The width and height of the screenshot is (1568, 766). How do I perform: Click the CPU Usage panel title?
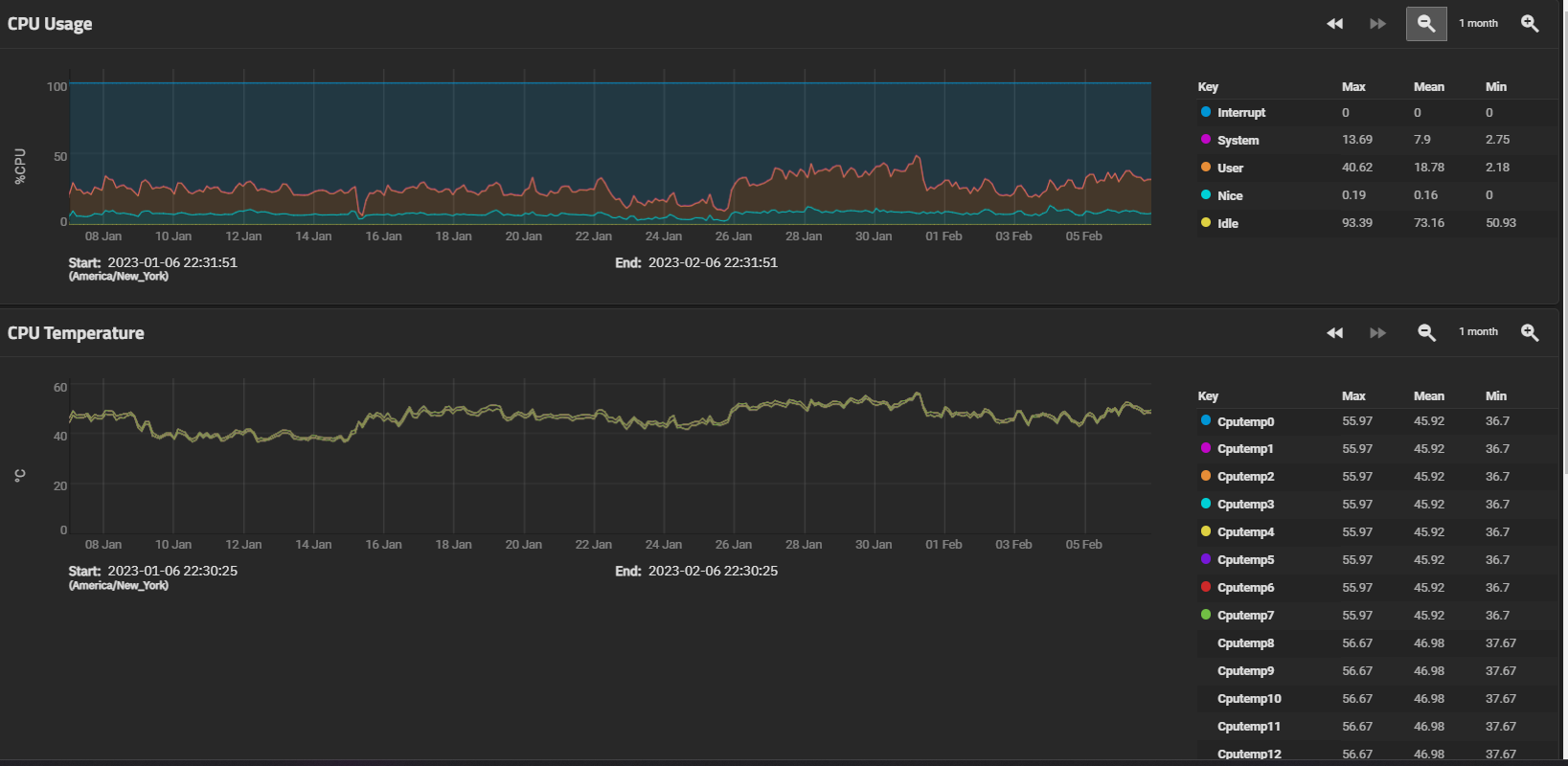(50, 24)
